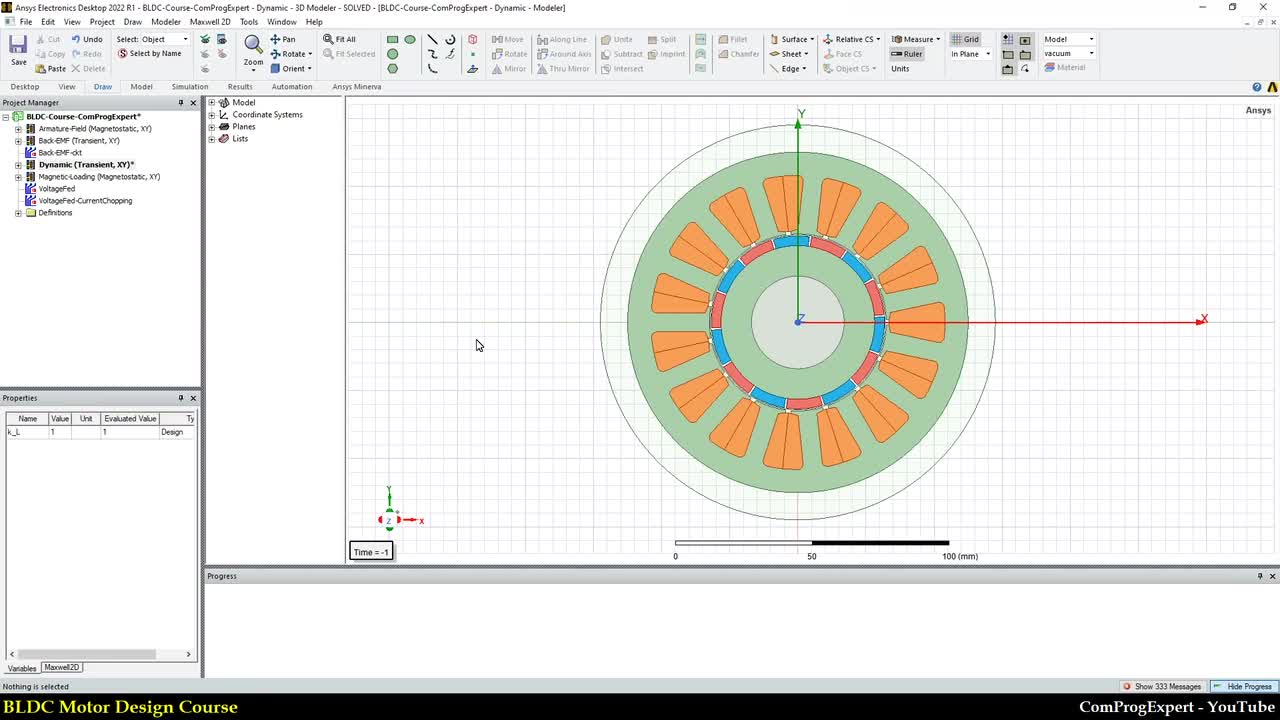Pin the Project Manager panel
The width and height of the screenshot is (1280, 720).
[x=181, y=103]
